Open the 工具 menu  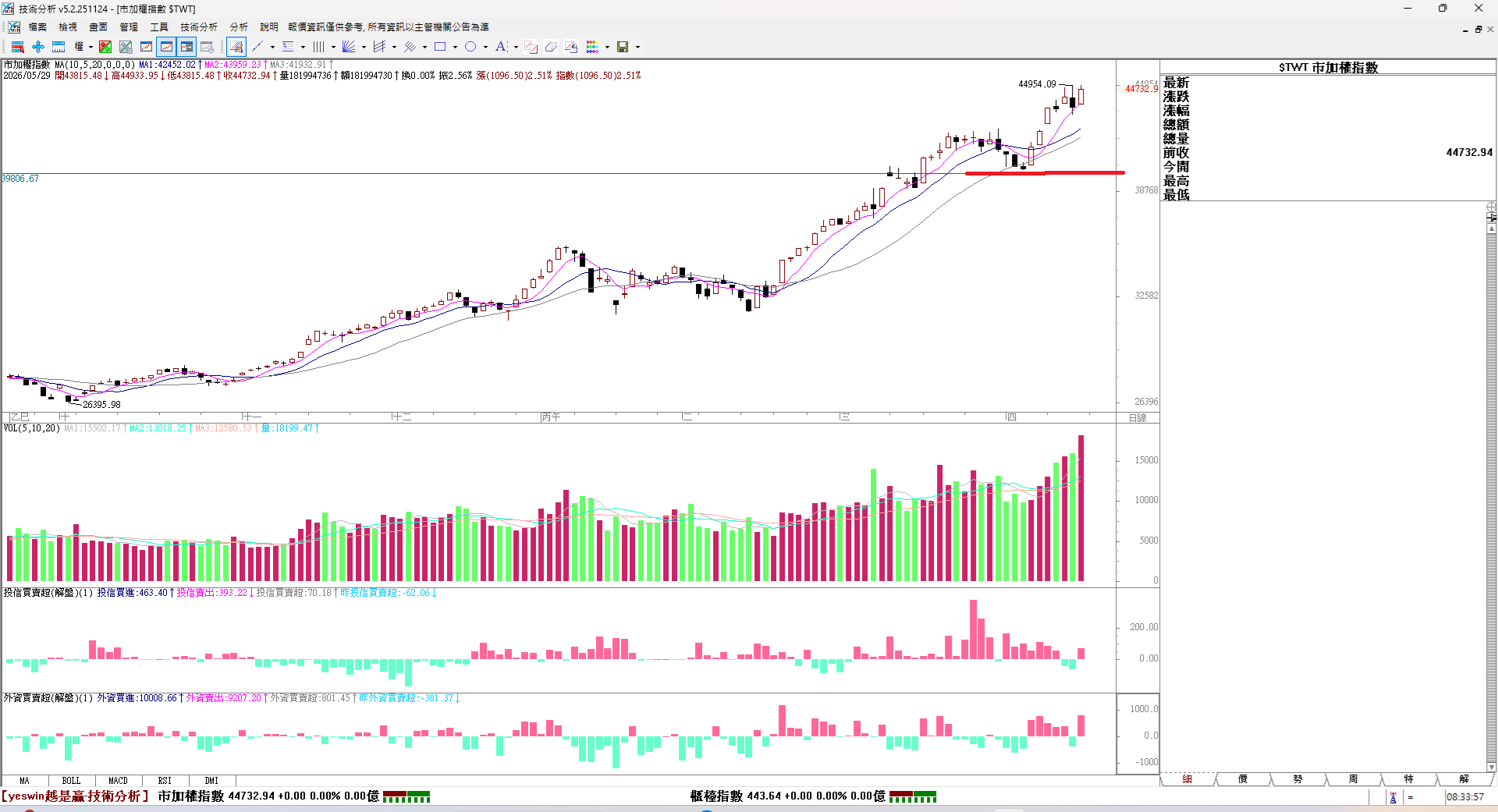(x=159, y=27)
